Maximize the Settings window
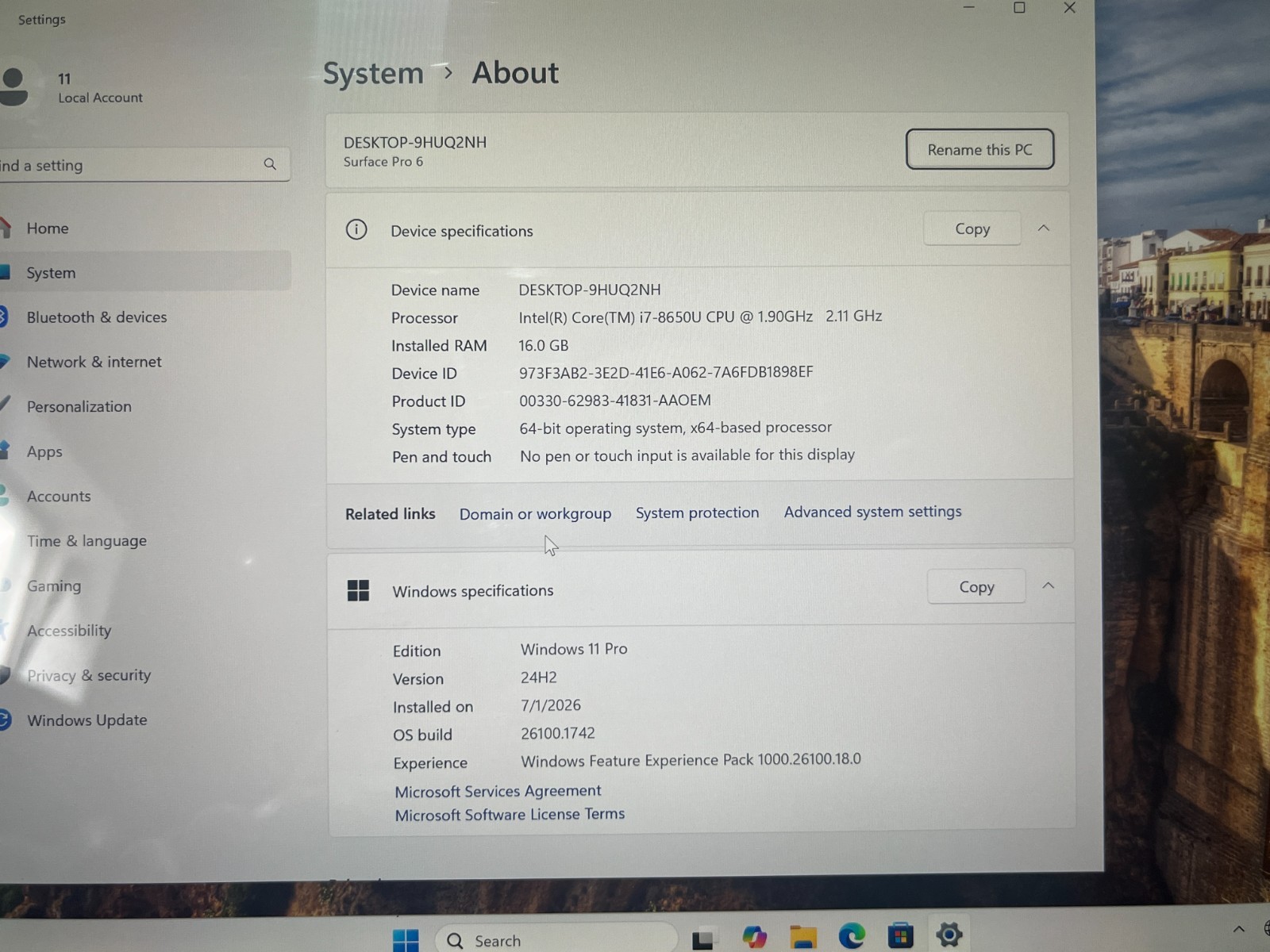The width and height of the screenshot is (1270, 952). (1019, 8)
